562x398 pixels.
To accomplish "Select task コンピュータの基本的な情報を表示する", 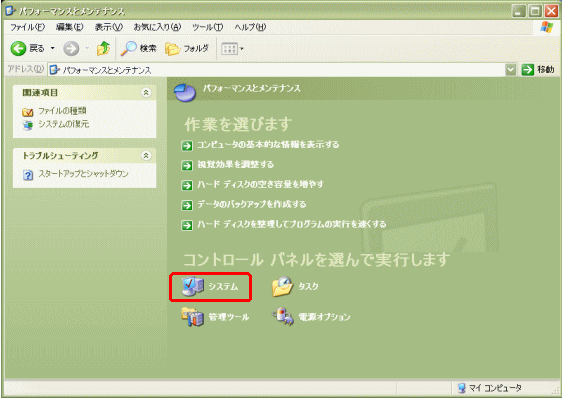I will coord(268,144).
